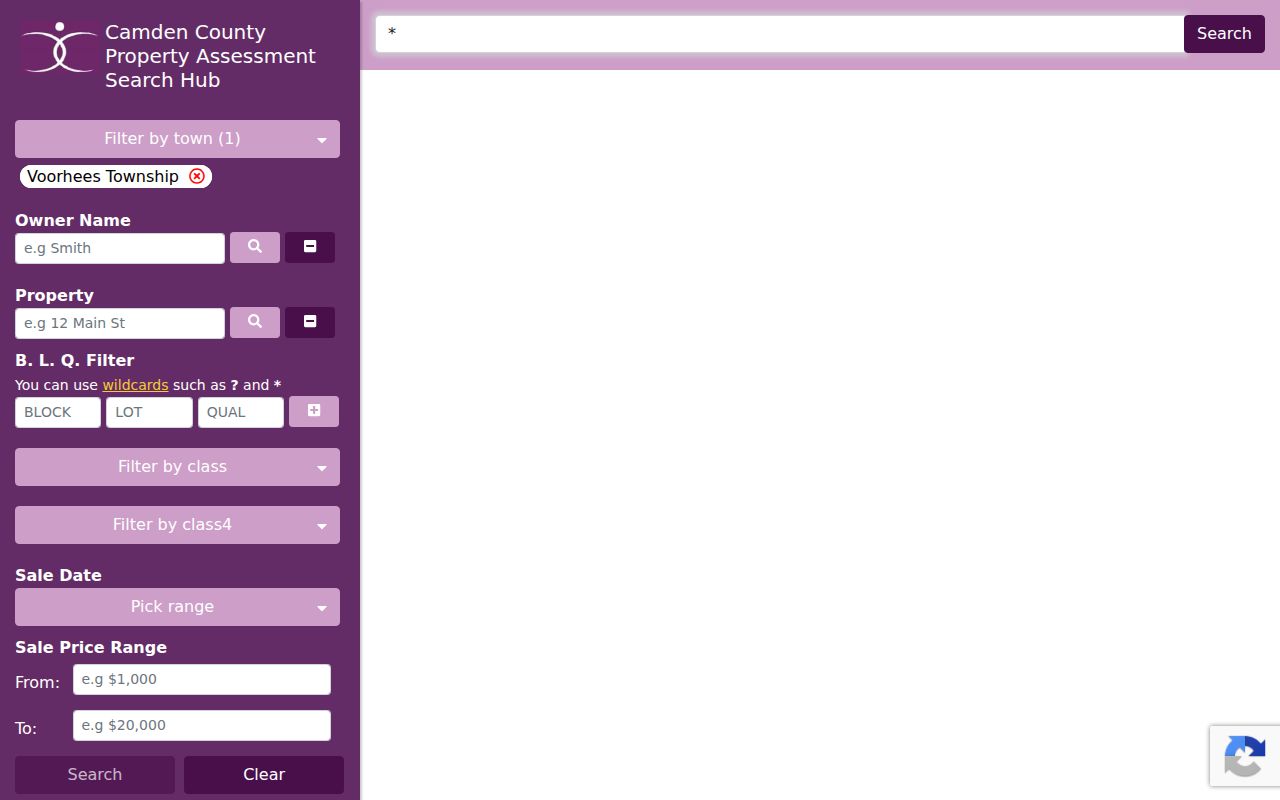Focus the Owner Name input field
Image resolution: width=1280 pixels, height=800 pixels.
120,248
